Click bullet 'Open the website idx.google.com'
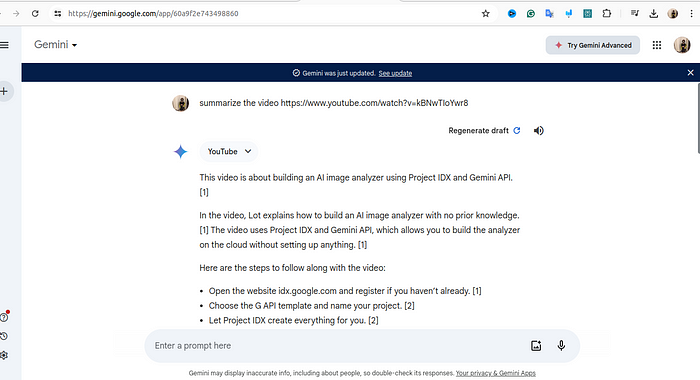 (x=345, y=291)
